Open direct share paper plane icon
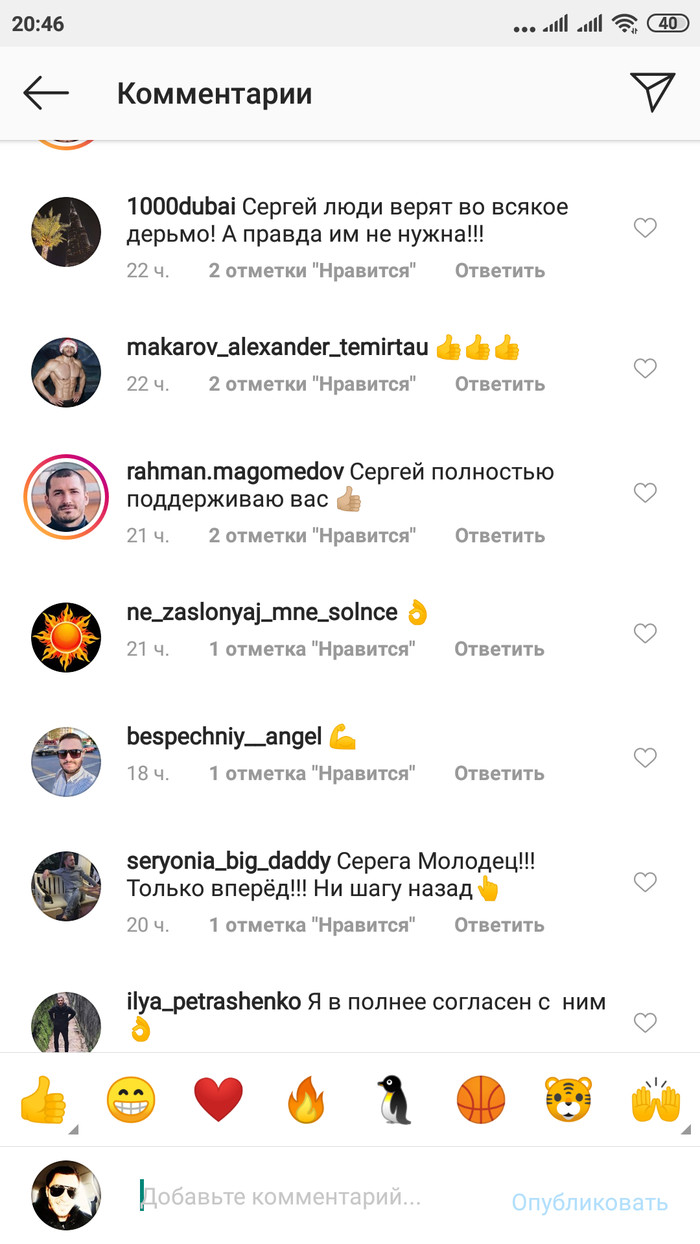 point(653,92)
